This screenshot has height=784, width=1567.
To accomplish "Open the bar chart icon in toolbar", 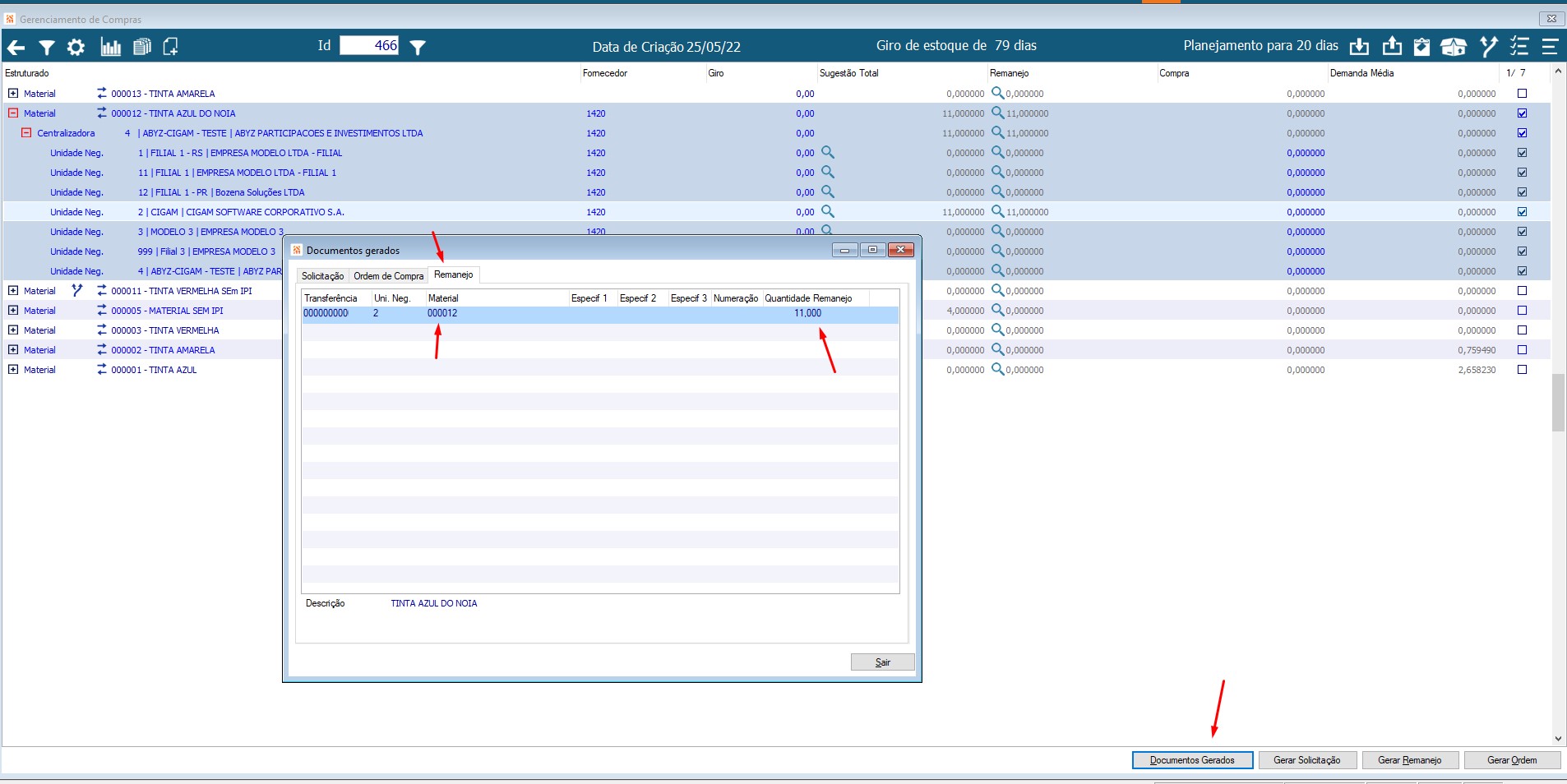I will 110,47.
